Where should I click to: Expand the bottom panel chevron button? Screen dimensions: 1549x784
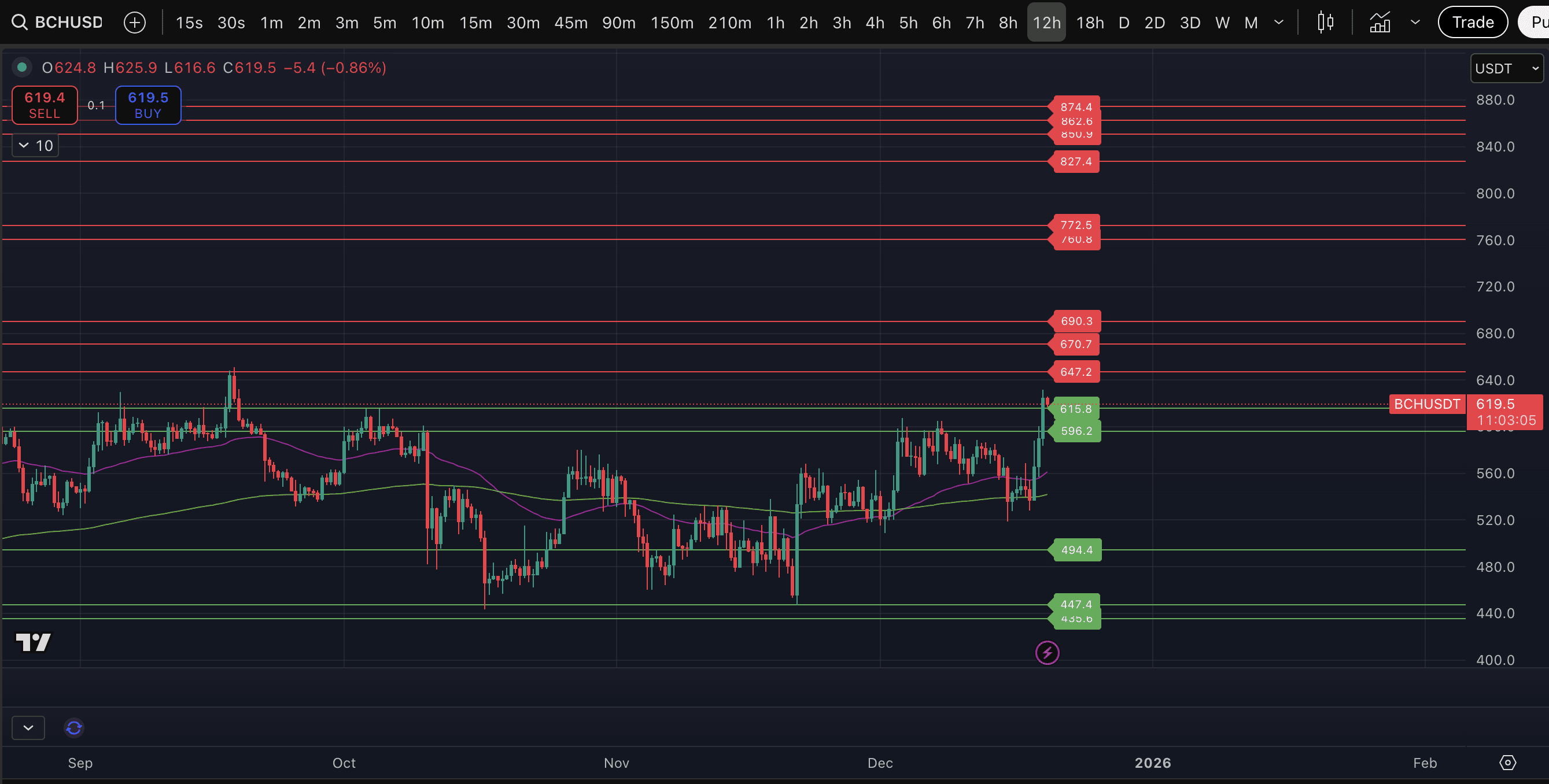28,728
